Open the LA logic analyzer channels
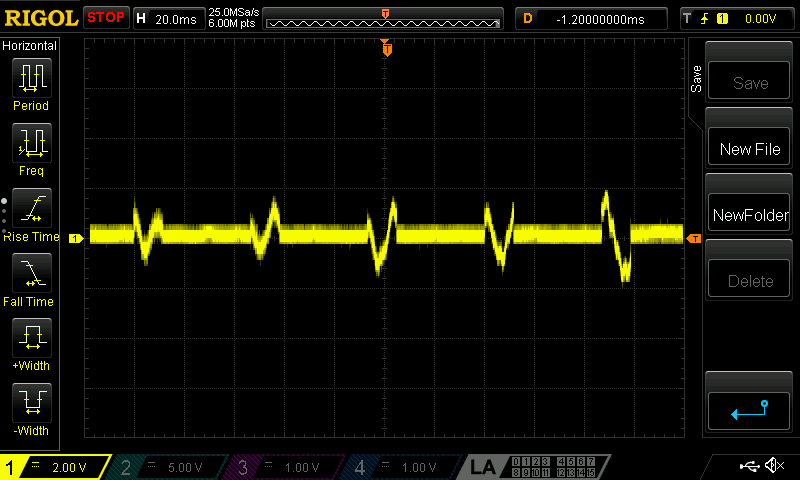Viewport: 800px width, 480px height. pyautogui.click(x=536, y=467)
